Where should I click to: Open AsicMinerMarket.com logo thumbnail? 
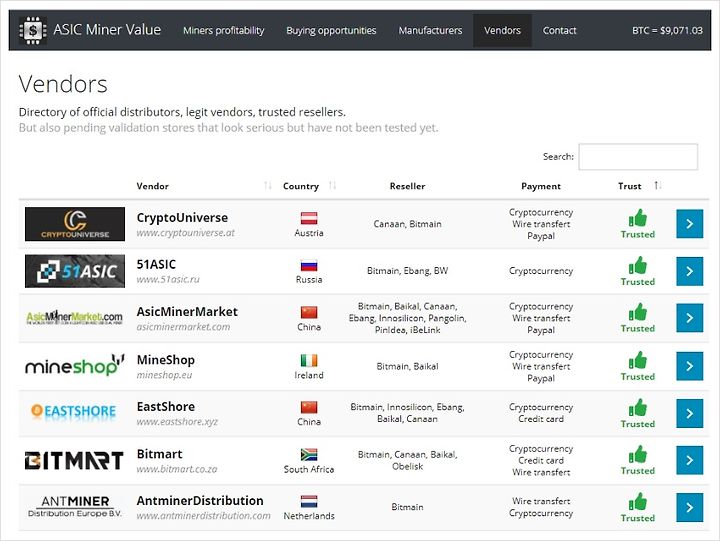coord(74,317)
